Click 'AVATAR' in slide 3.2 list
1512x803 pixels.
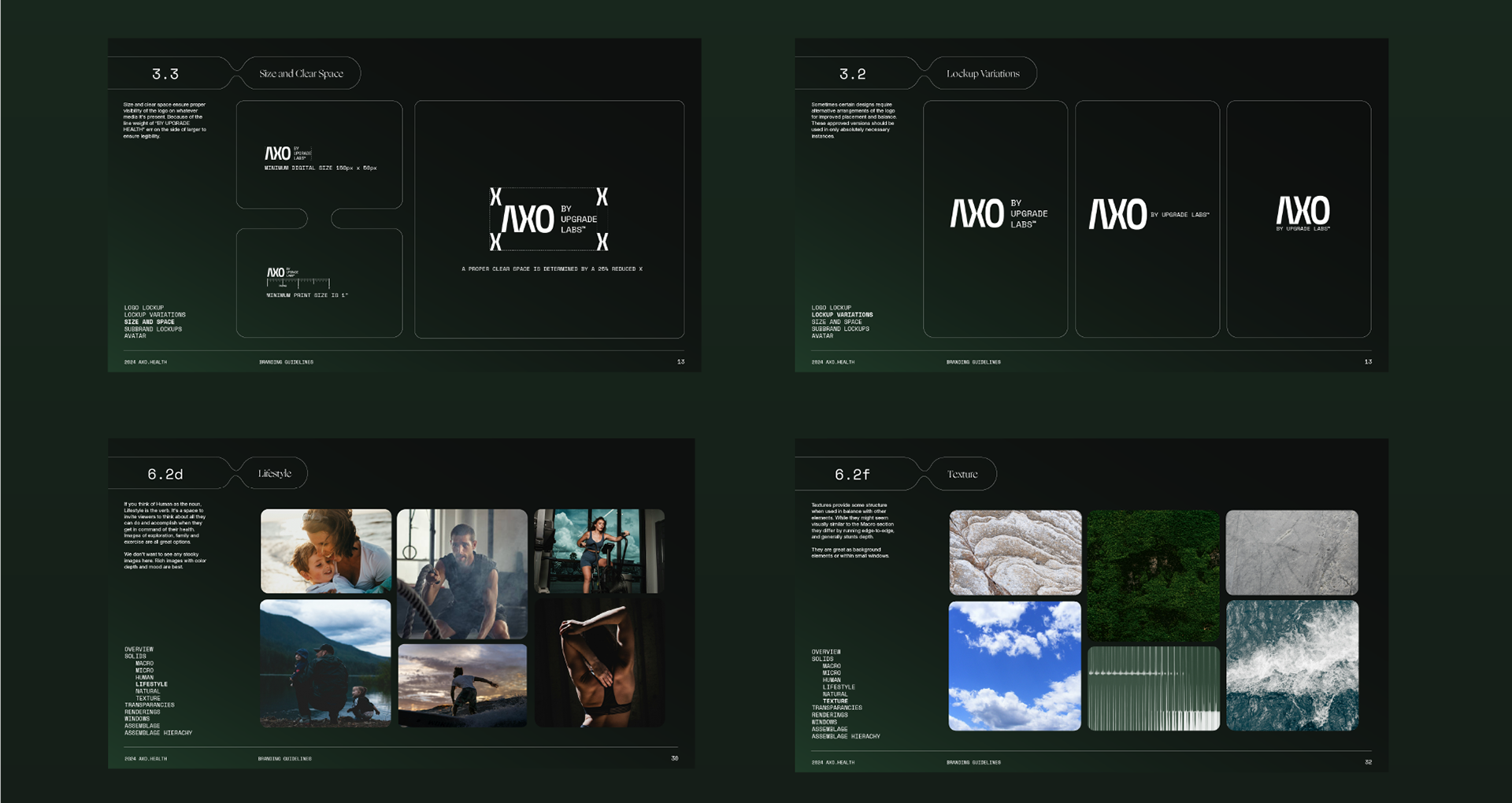[x=822, y=336]
